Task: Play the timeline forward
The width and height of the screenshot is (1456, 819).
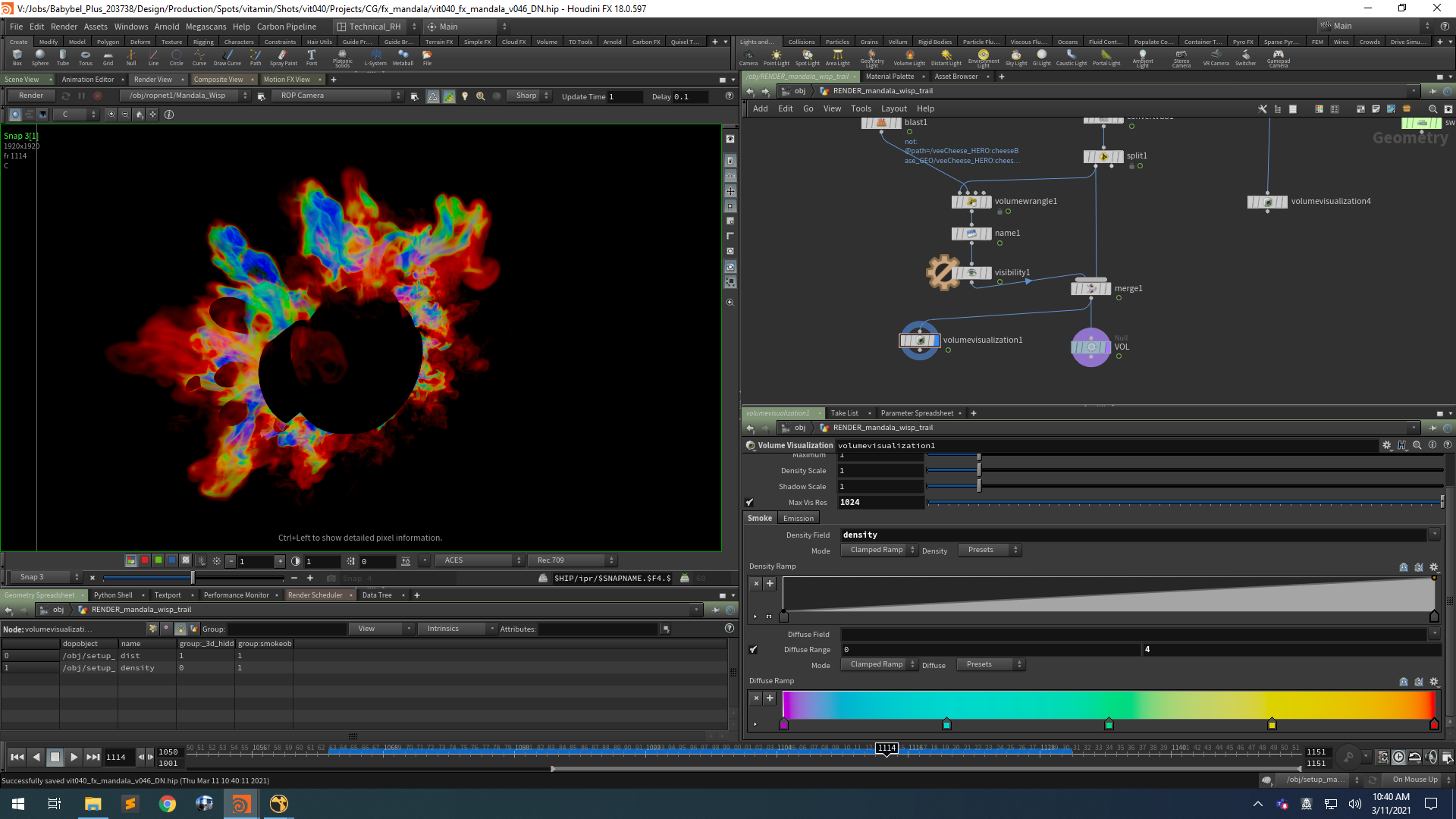Action: 74,757
